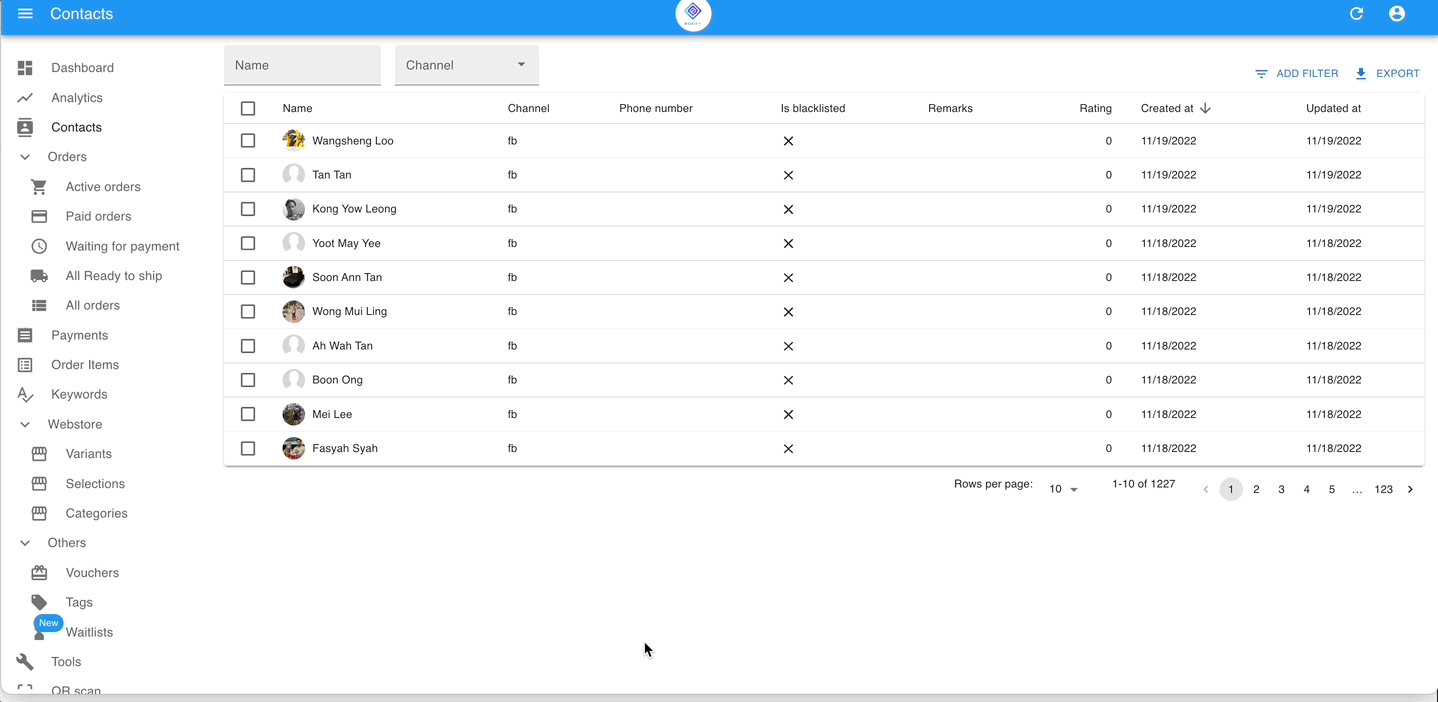Check the select-all contacts checkbox

coord(248,107)
